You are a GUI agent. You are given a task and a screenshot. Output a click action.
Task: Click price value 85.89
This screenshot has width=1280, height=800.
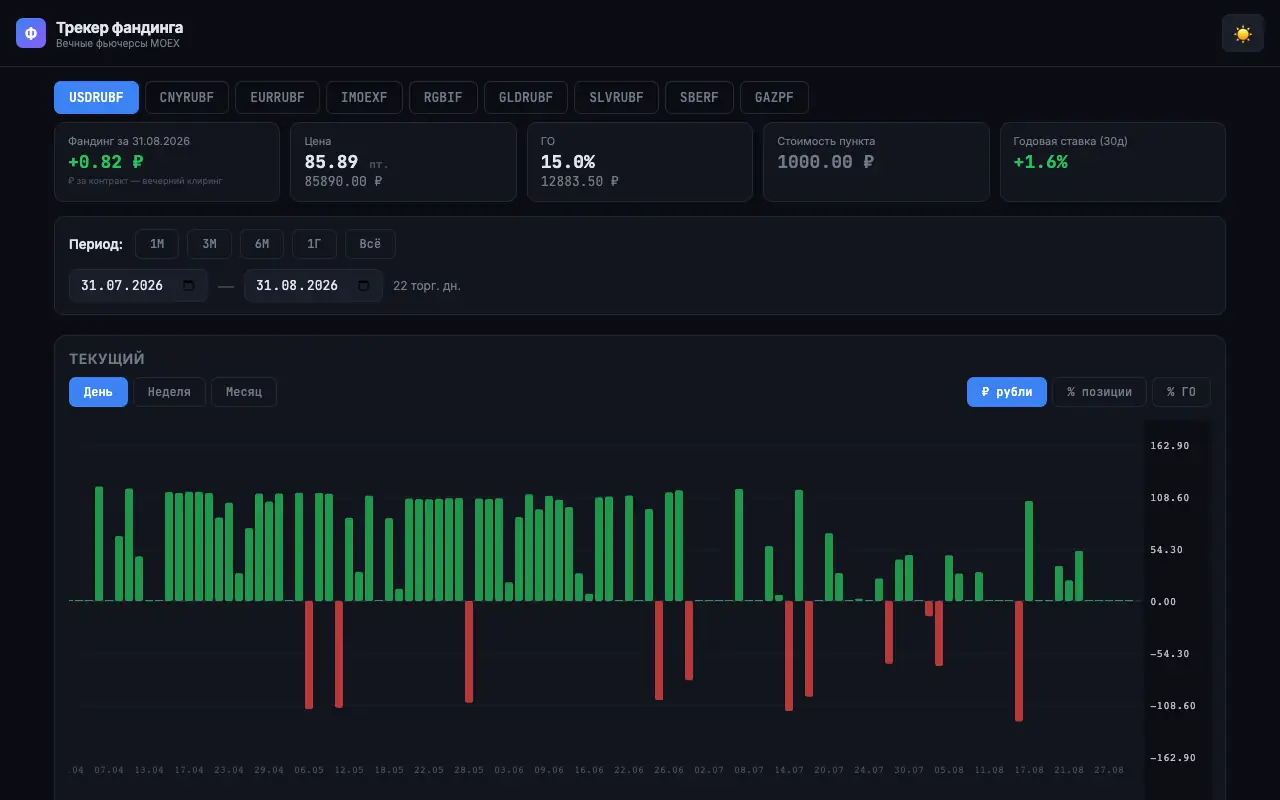[331, 162]
